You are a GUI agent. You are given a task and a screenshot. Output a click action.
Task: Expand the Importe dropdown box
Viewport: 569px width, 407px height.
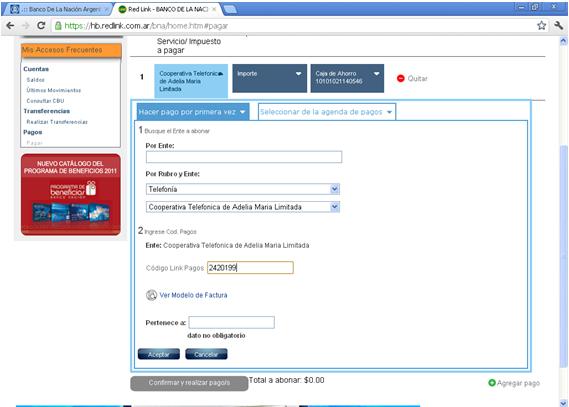pyautogui.click(x=270, y=78)
